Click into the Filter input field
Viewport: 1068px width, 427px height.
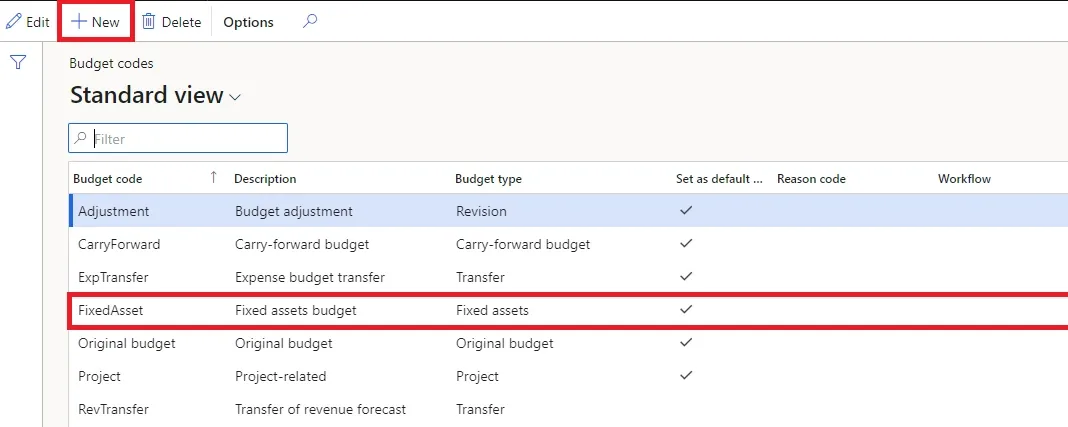pos(178,138)
